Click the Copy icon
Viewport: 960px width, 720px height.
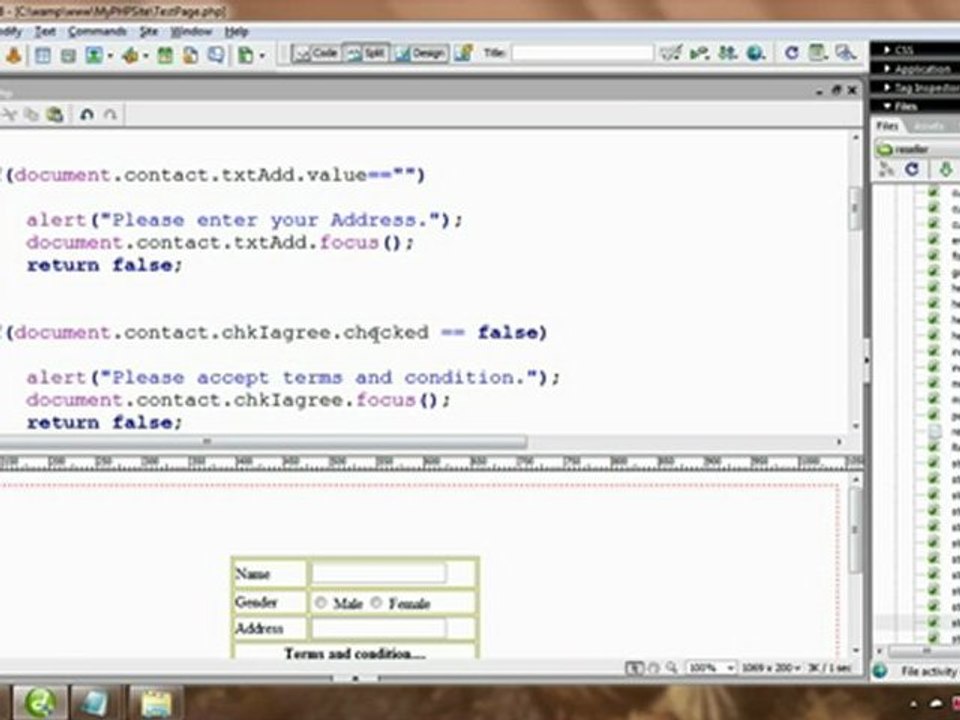point(31,114)
